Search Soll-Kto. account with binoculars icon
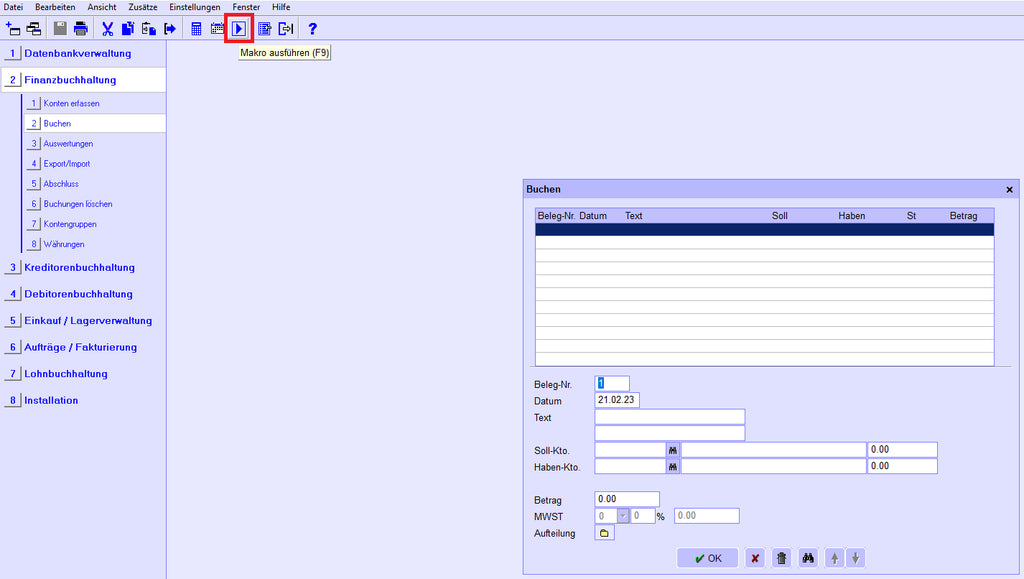 pyautogui.click(x=673, y=450)
